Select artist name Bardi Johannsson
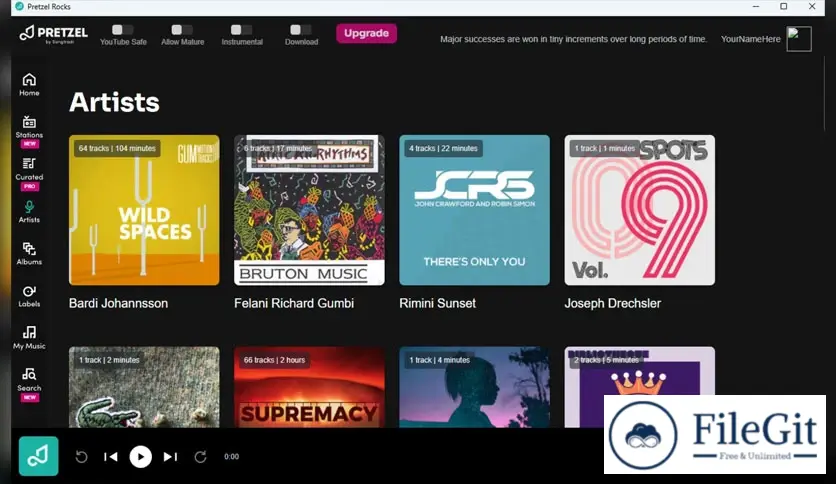 click(x=118, y=303)
